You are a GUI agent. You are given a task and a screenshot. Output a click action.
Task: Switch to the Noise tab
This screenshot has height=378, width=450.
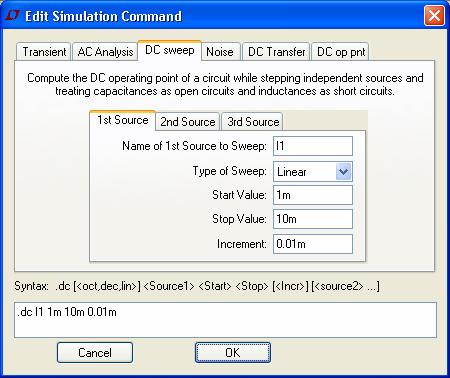[x=220, y=52]
